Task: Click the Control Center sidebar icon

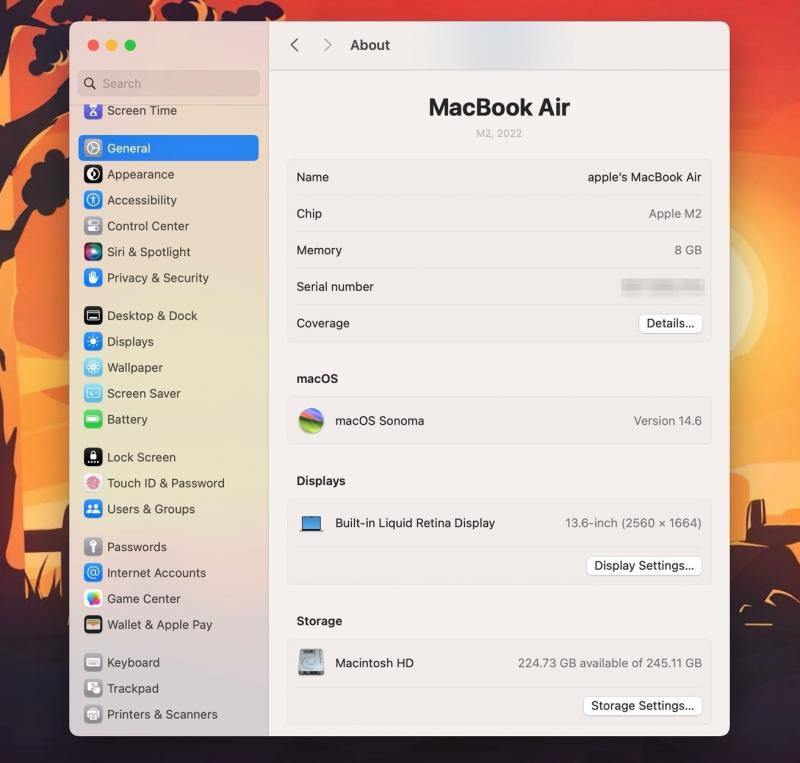Action: [x=93, y=226]
